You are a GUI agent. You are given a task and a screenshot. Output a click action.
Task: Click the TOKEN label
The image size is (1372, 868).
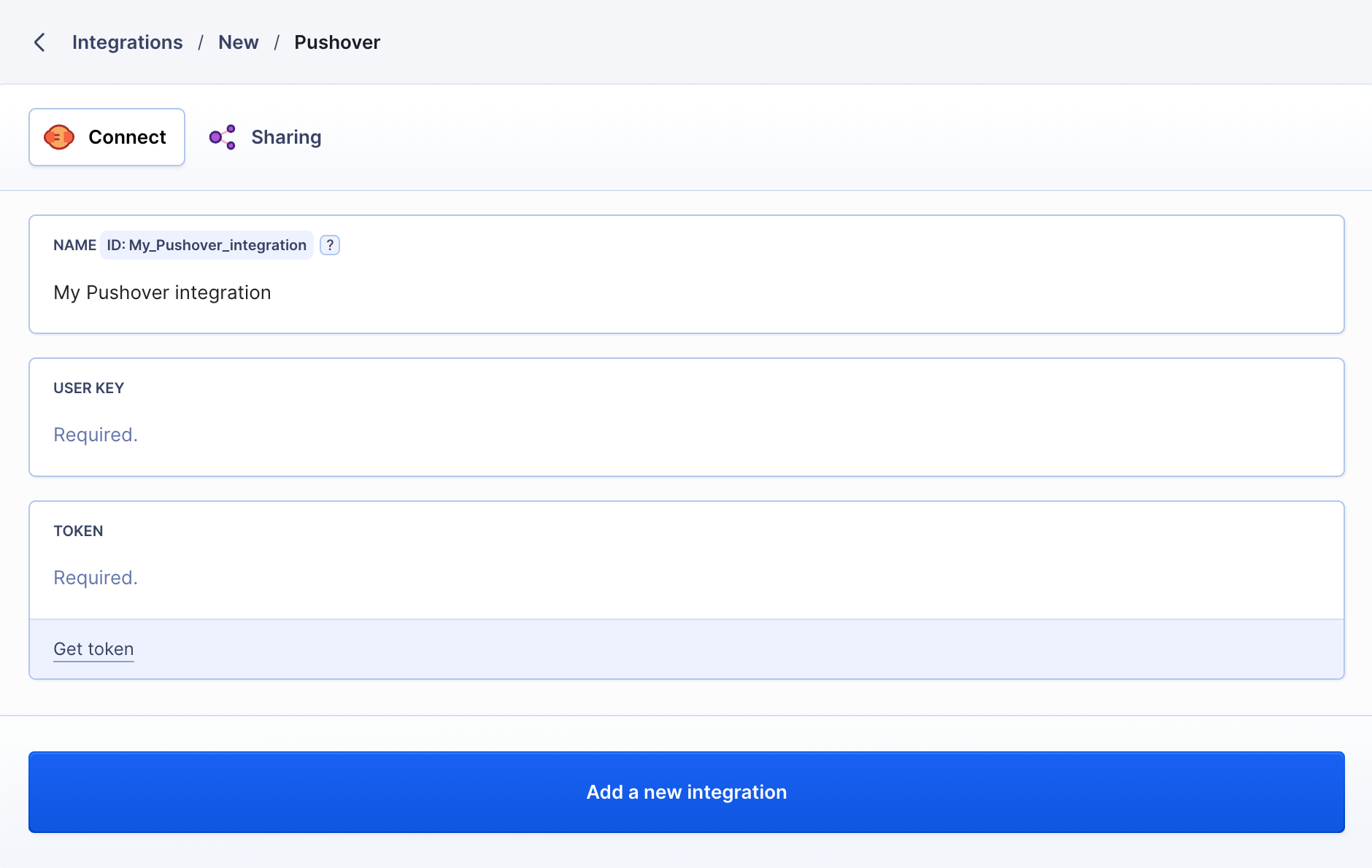[78, 531]
